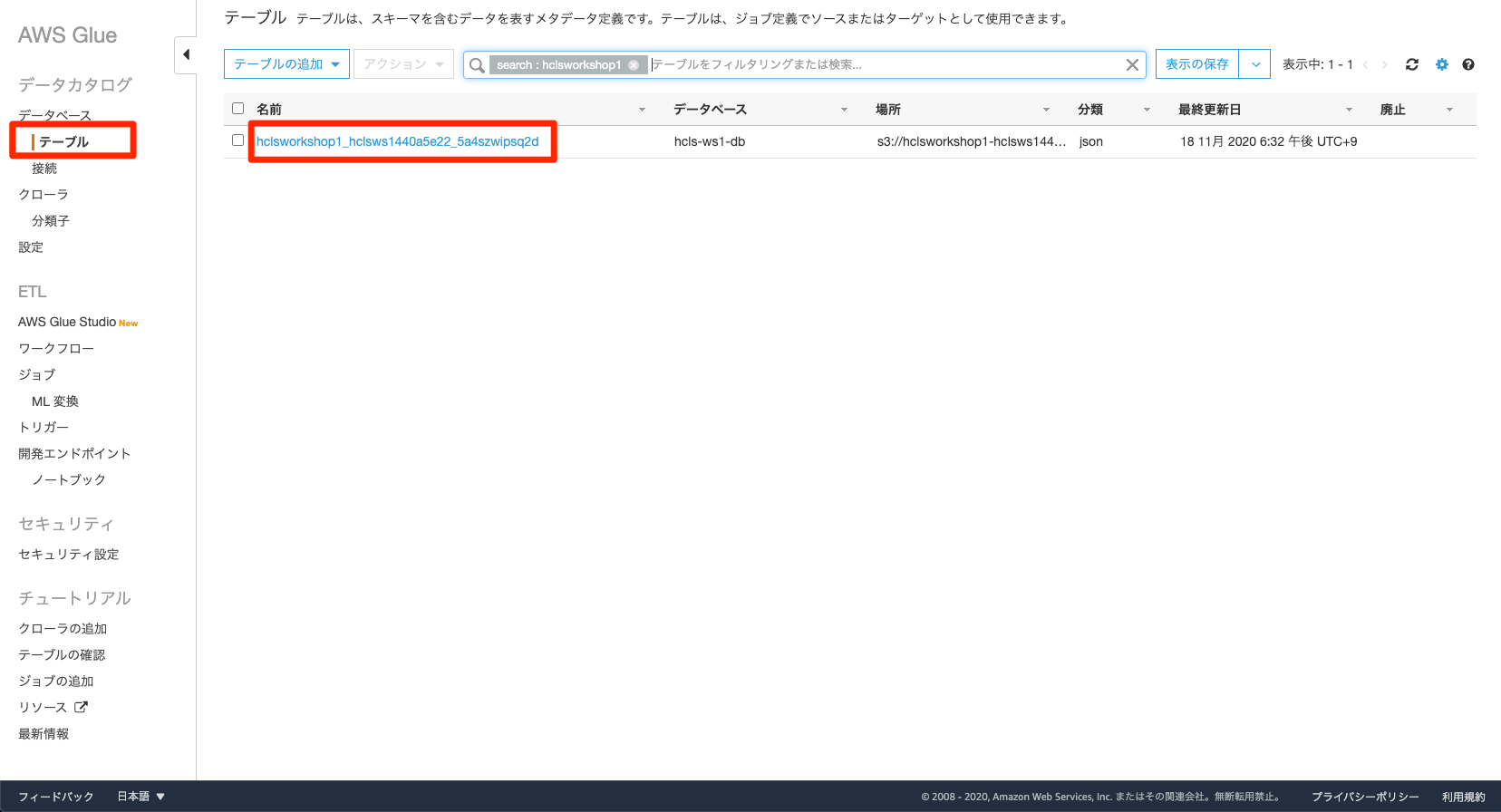
Task: Open the テーブルの確認 tutorial
Action: point(62,654)
